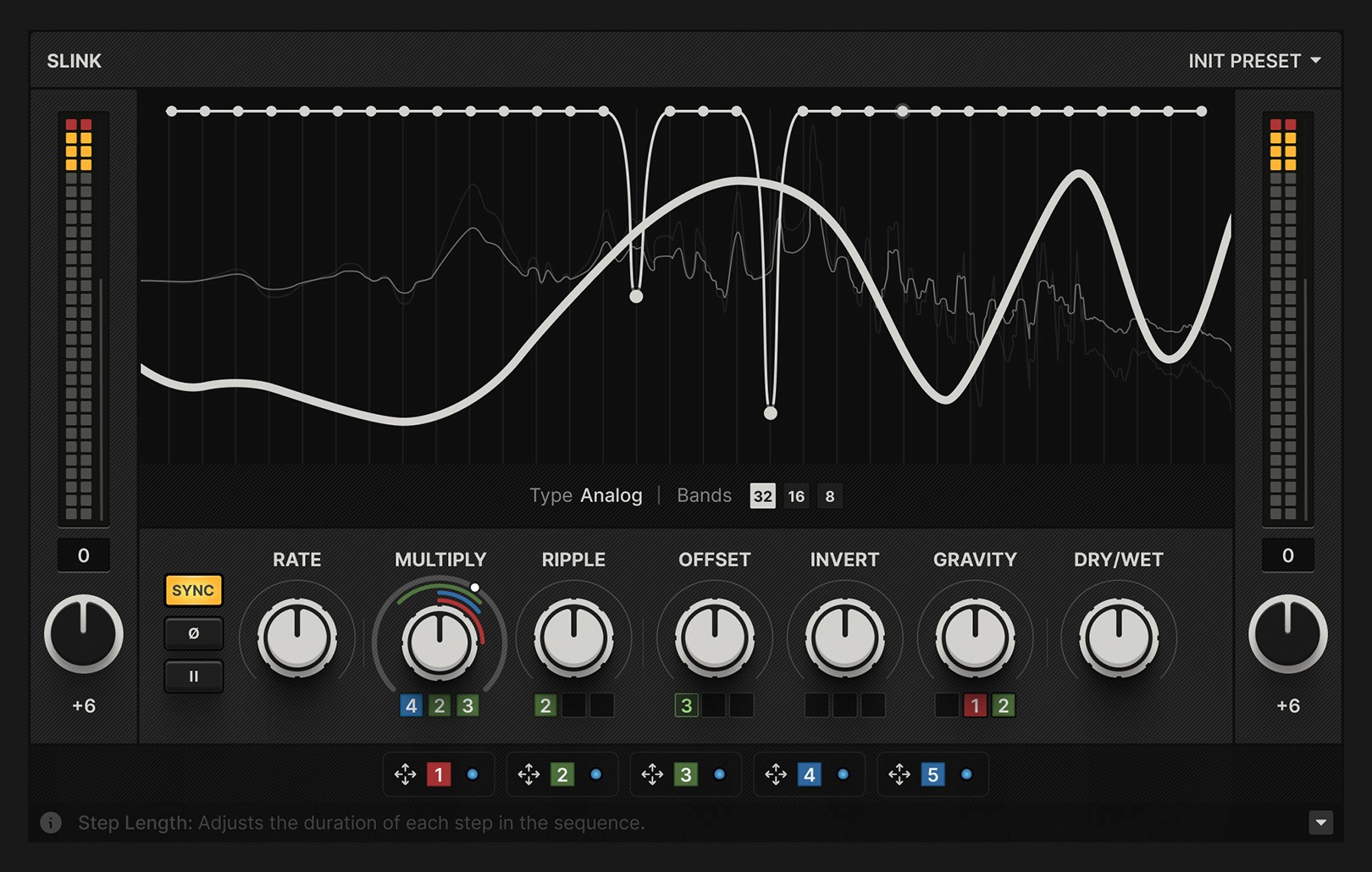Toggle the SYNC button off
This screenshot has height=872, width=1372.
click(193, 590)
